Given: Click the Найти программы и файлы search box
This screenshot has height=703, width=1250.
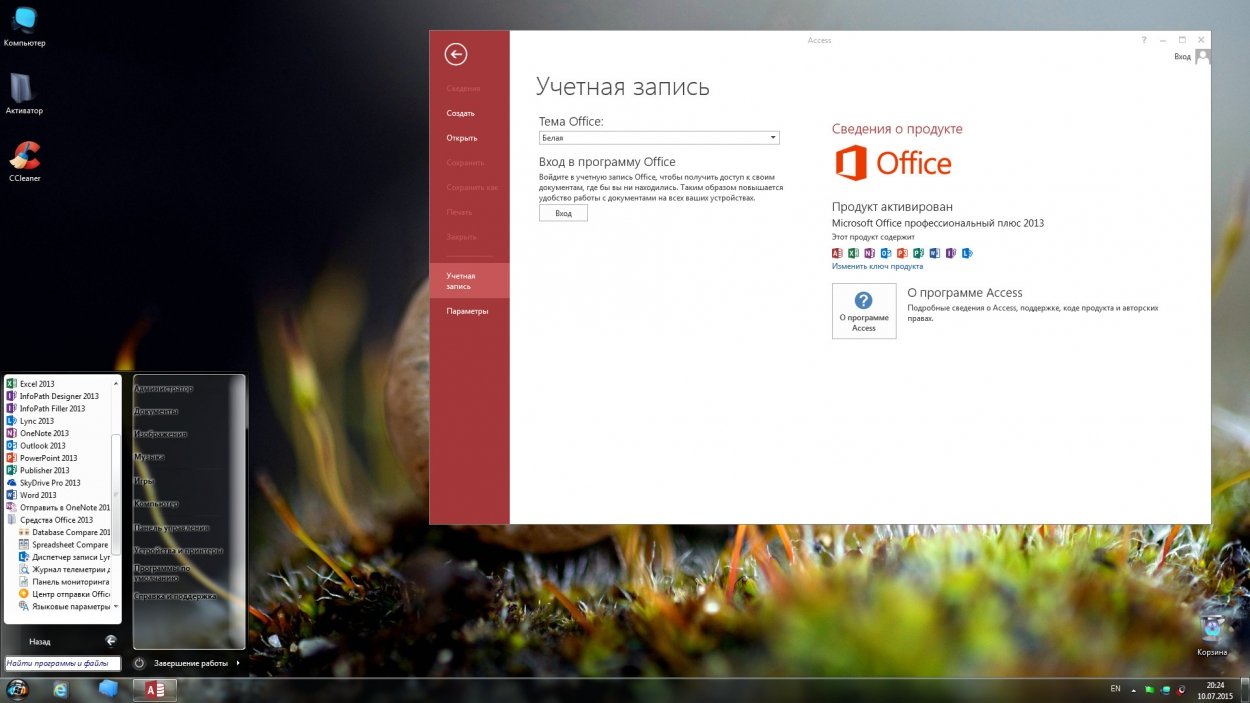Looking at the screenshot, I should pos(62,663).
